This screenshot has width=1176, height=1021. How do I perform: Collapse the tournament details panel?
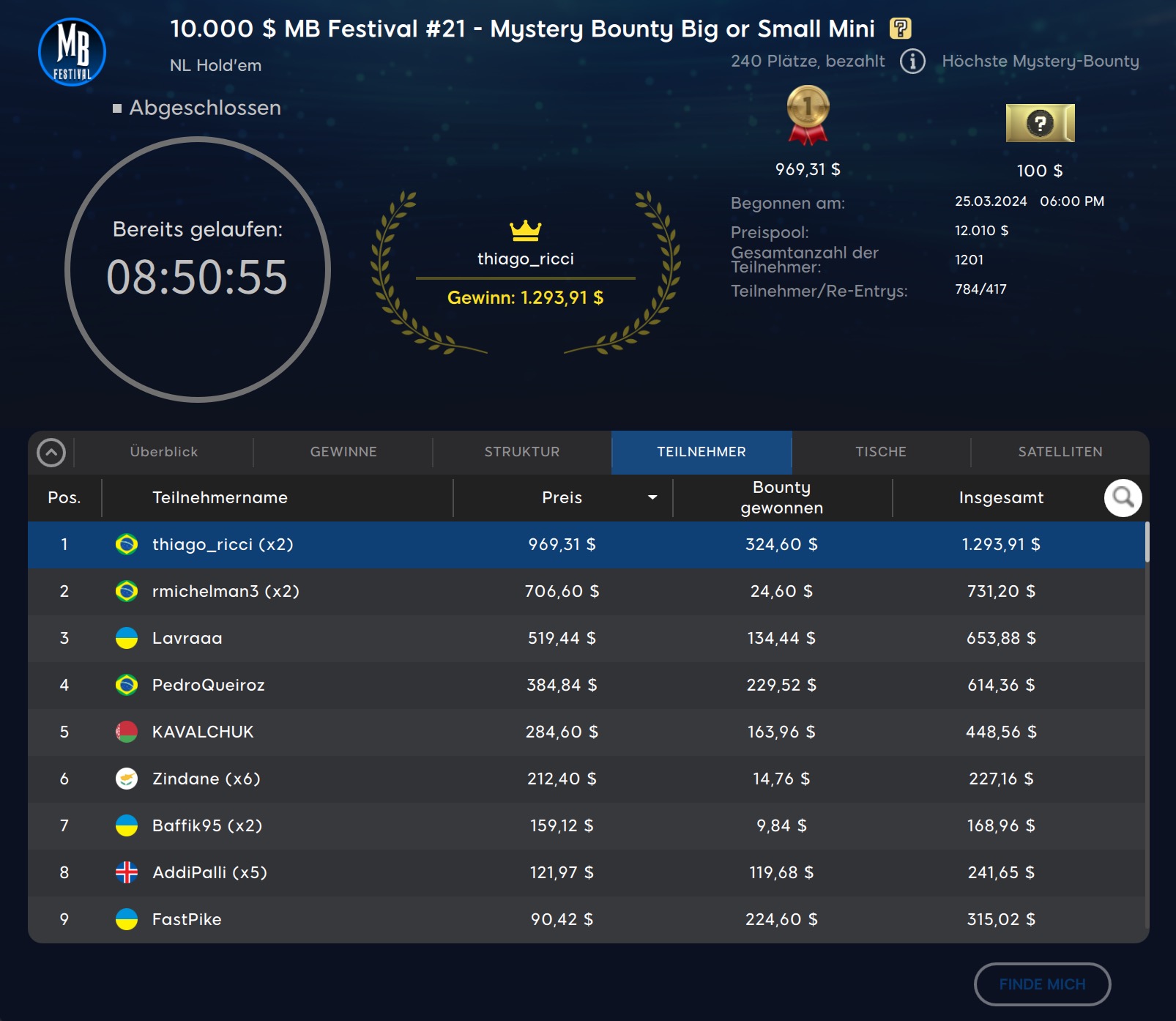point(51,453)
